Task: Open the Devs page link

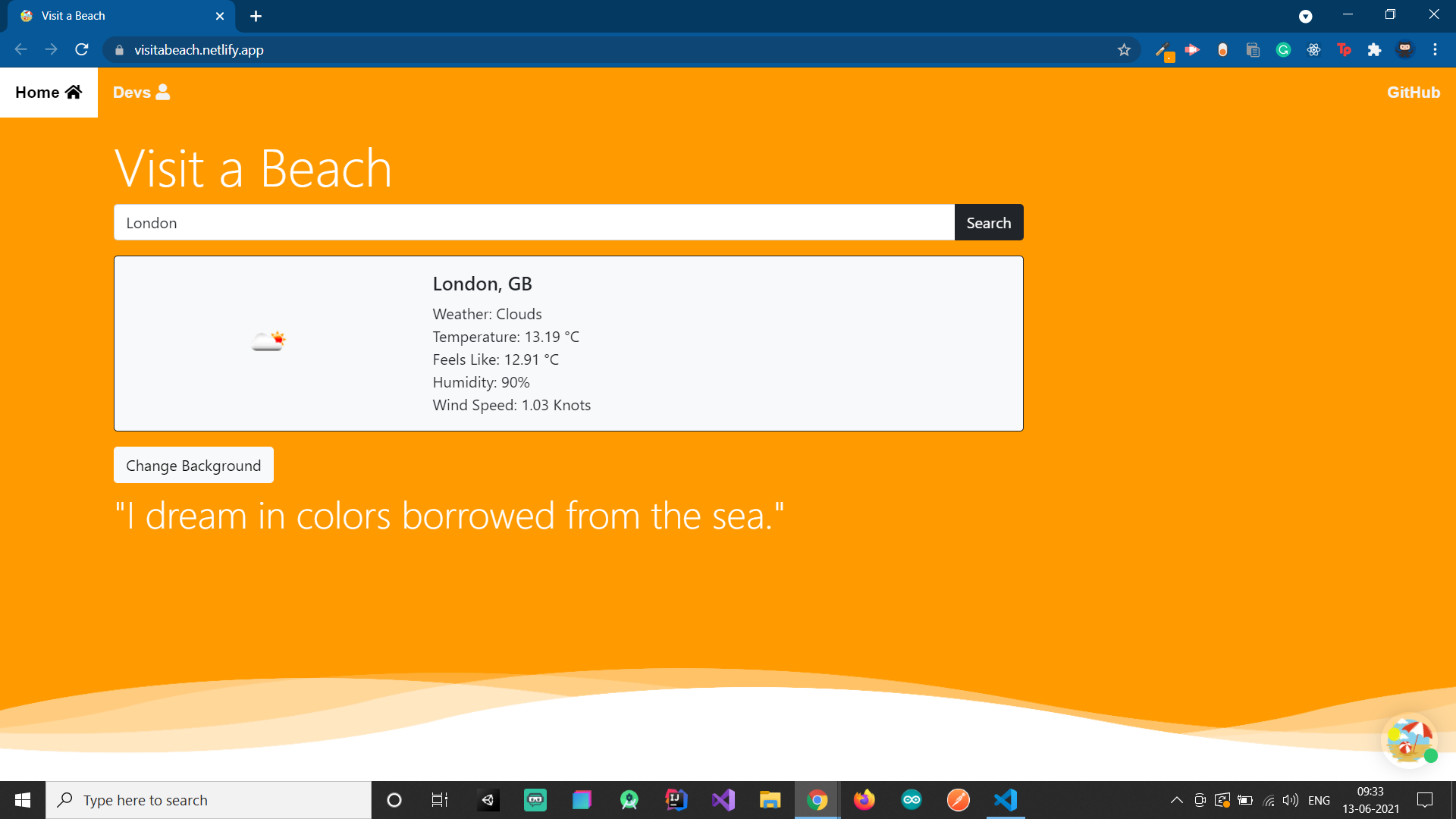Action: coord(141,93)
